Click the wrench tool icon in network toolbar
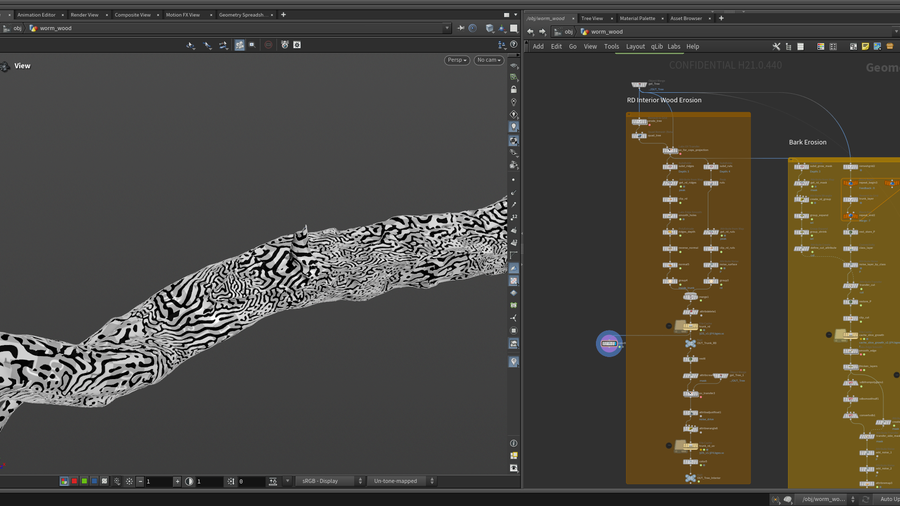The image size is (900, 506). (x=776, y=46)
